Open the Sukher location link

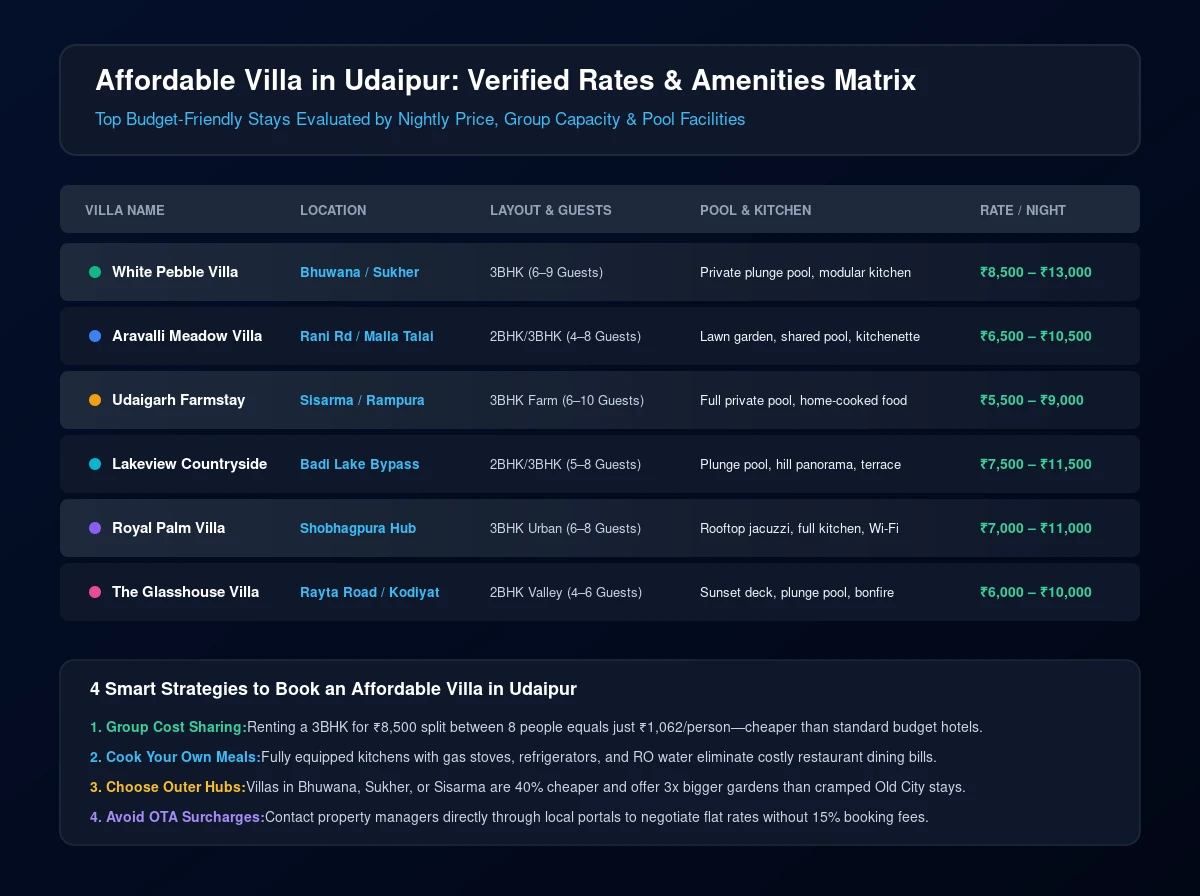coord(396,272)
